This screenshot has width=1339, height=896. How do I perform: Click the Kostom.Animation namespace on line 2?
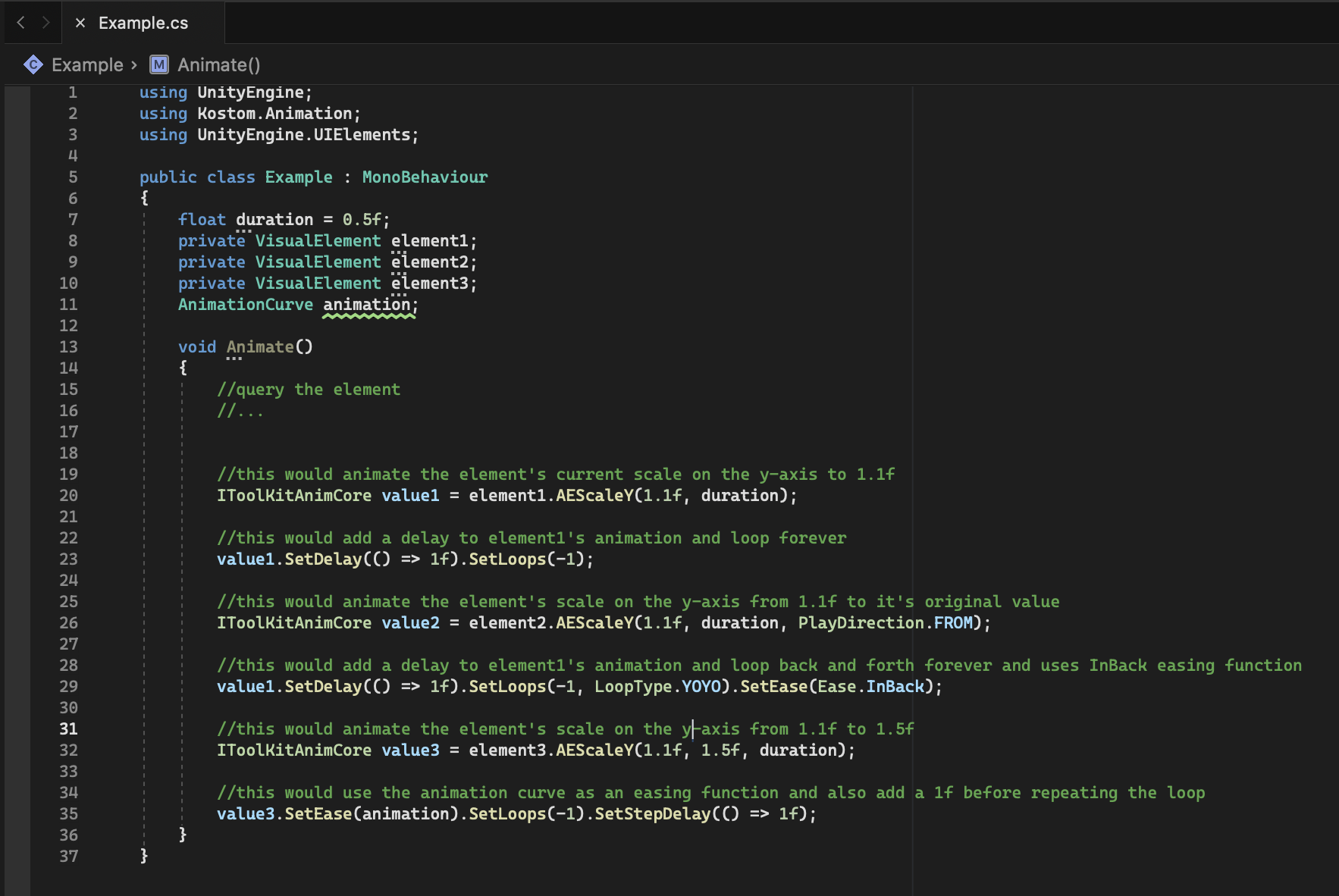(x=274, y=114)
